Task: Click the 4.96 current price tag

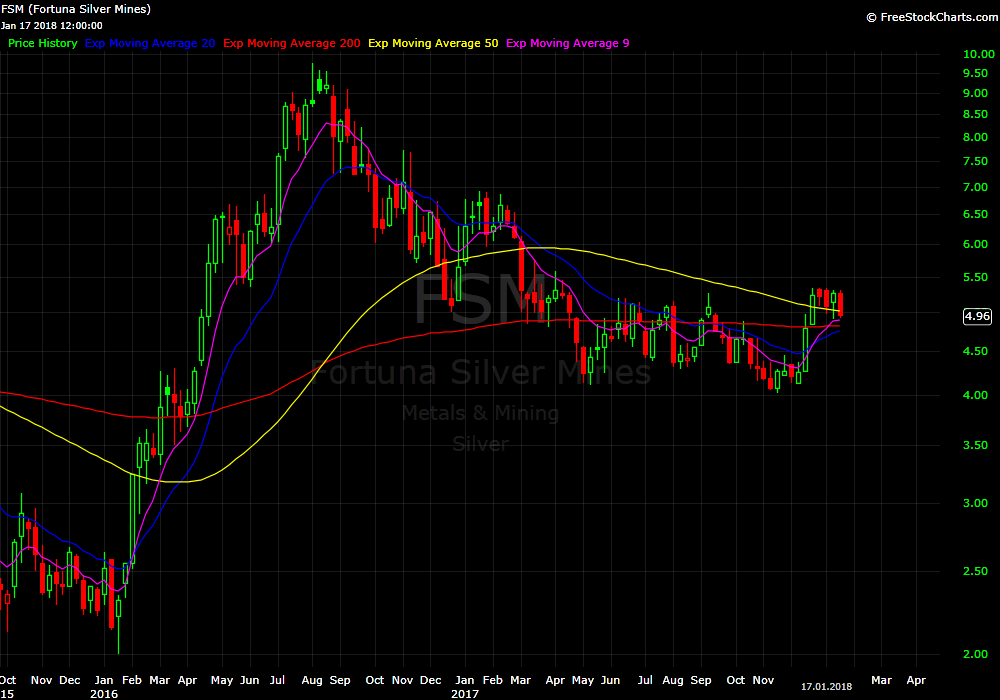Action: tap(976, 317)
